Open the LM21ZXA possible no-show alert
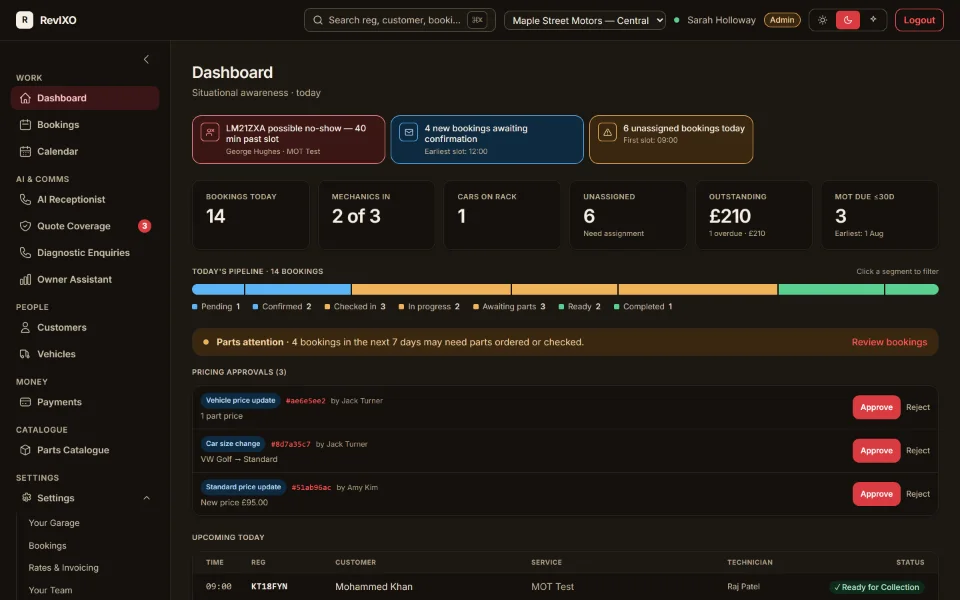The height and width of the screenshot is (600, 960). pyautogui.click(x=288, y=140)
